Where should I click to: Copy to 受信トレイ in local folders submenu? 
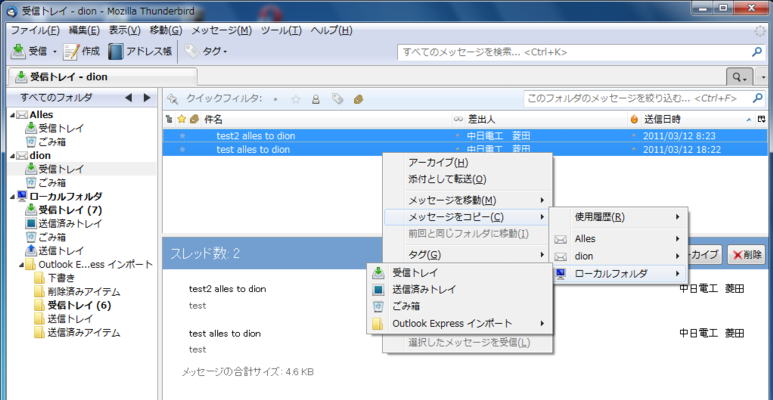(459, 272)
